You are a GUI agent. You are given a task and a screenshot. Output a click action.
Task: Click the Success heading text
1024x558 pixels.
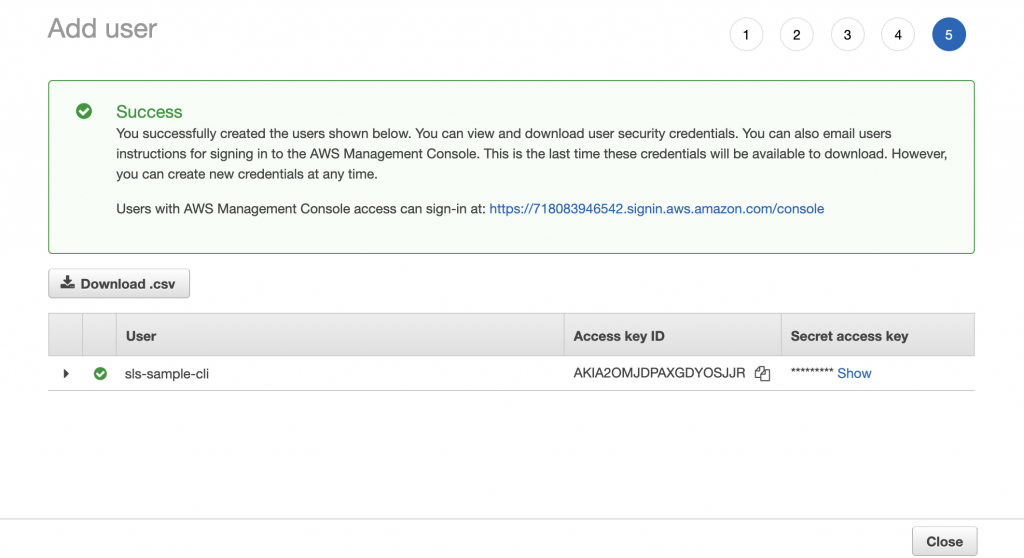pos(149,112)
